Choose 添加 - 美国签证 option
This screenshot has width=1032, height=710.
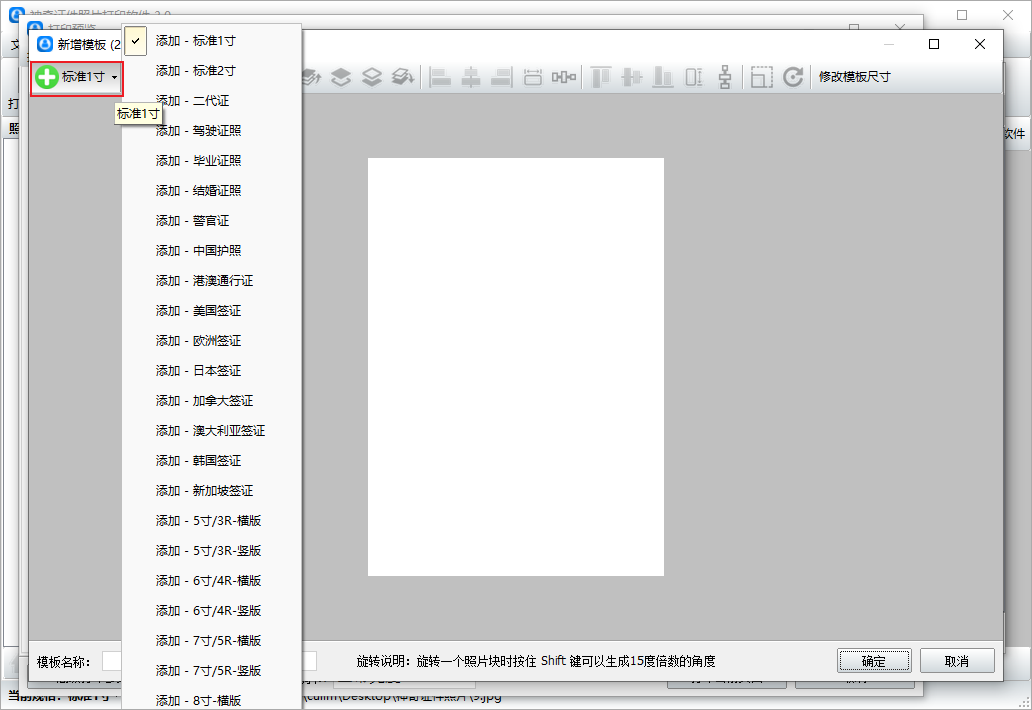click(x=198, y=311)
